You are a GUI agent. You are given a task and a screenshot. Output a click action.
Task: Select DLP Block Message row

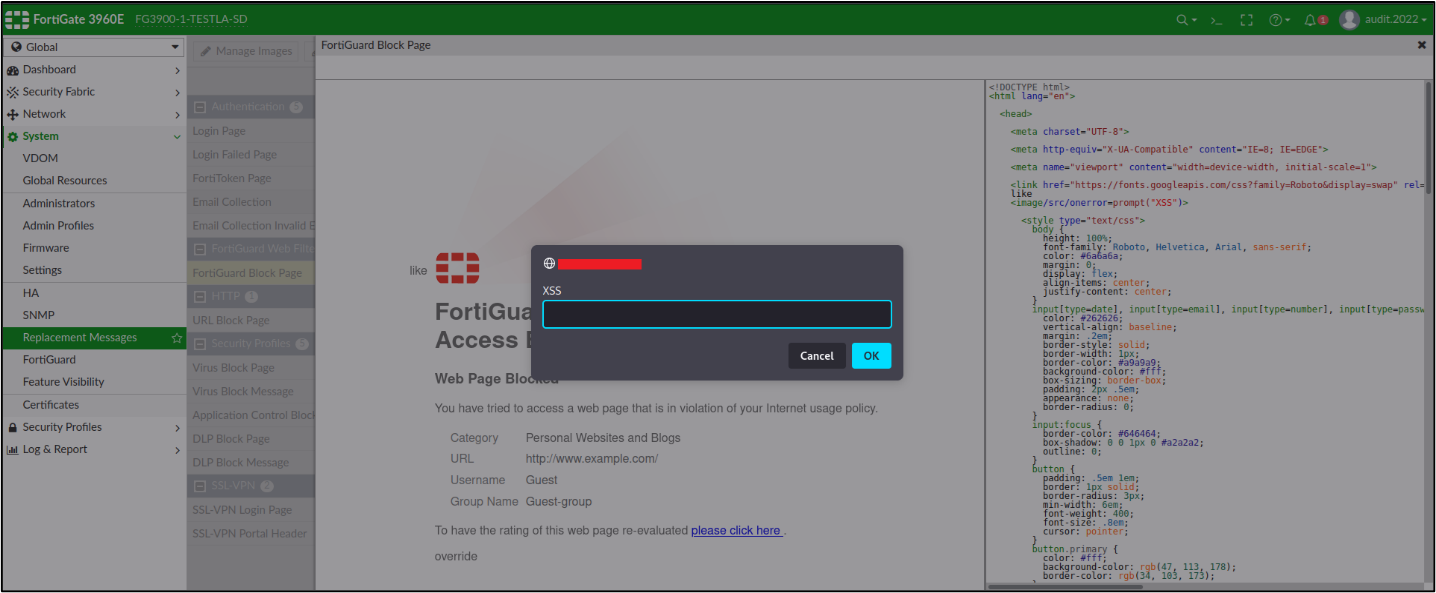point(251,463)
